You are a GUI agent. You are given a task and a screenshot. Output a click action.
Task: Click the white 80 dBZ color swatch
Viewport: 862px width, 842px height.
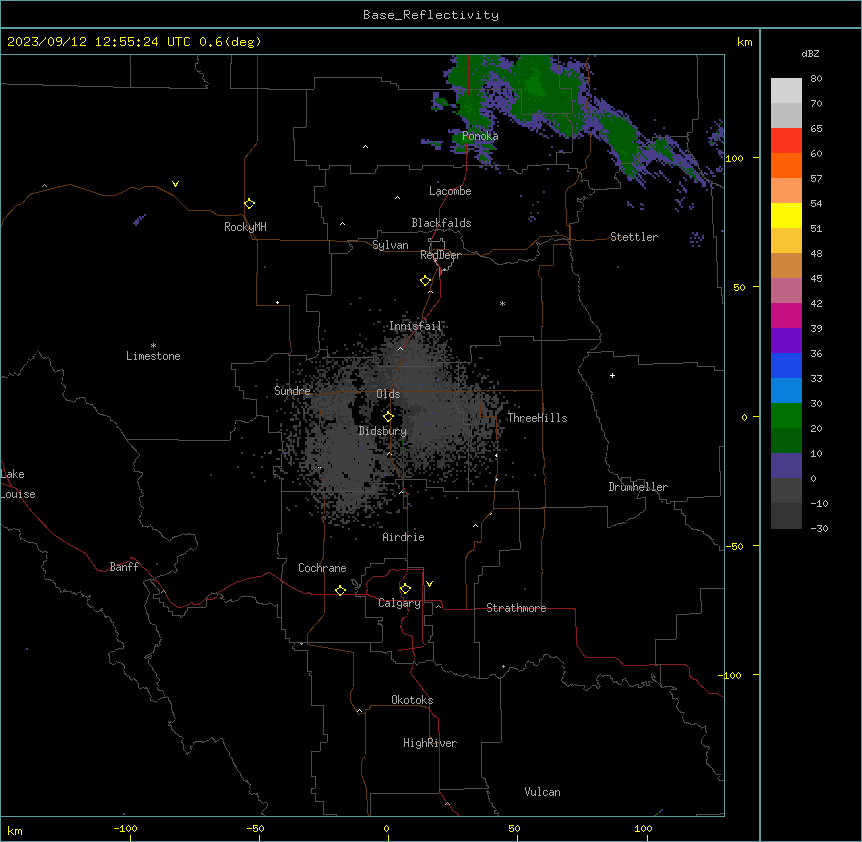point(786,91)
